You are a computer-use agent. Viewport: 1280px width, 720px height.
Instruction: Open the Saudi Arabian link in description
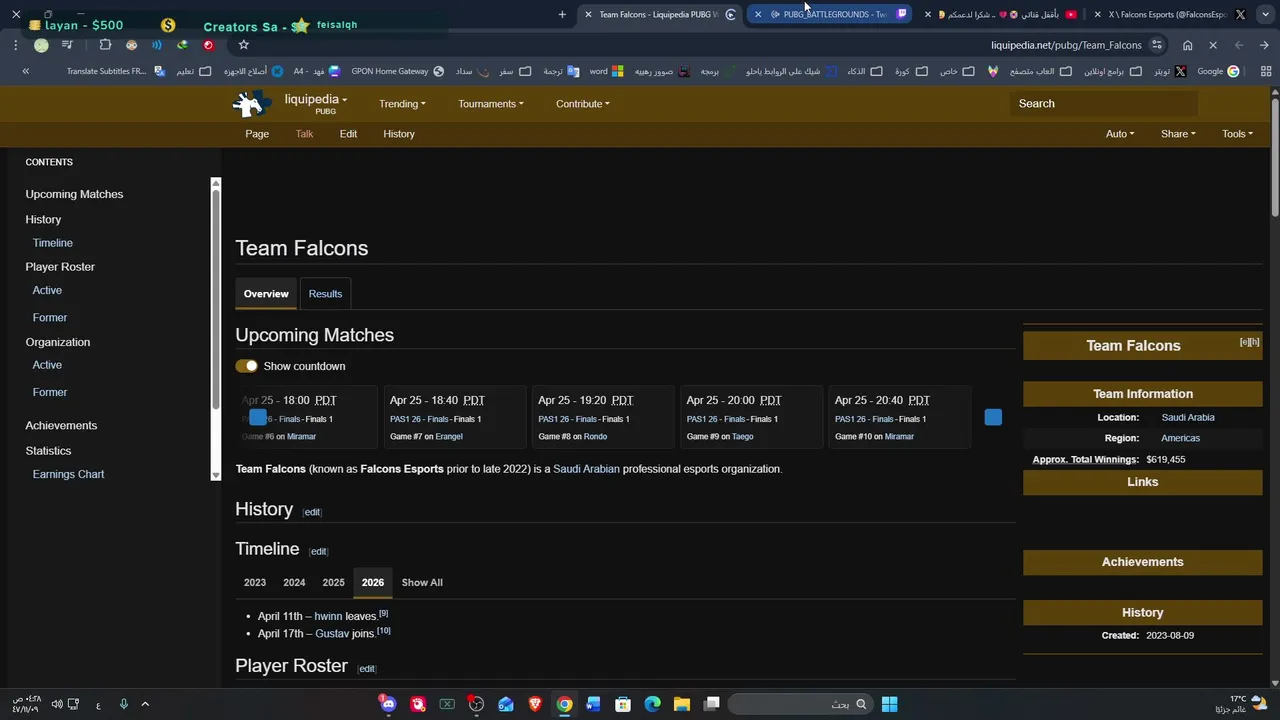tap(586, 469)
